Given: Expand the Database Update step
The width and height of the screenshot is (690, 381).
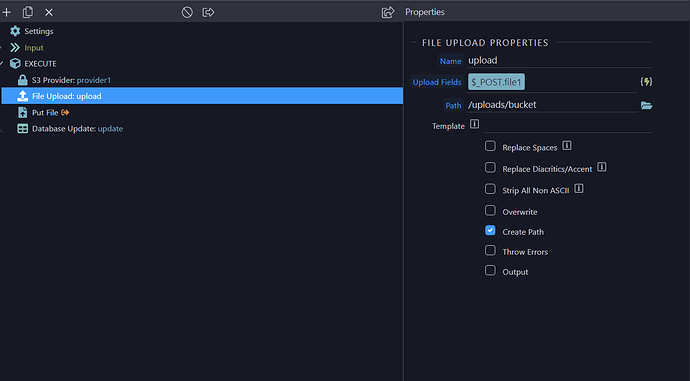Looking at the screenshot, I should tap(1, 129).
